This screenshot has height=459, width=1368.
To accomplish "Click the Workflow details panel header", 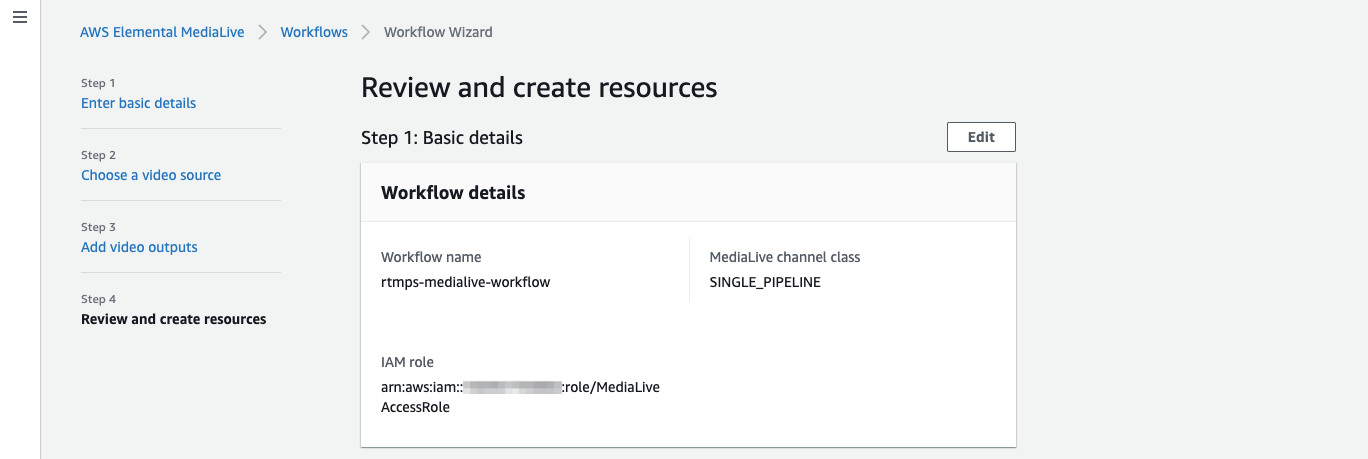I will (x=688, y=192).
